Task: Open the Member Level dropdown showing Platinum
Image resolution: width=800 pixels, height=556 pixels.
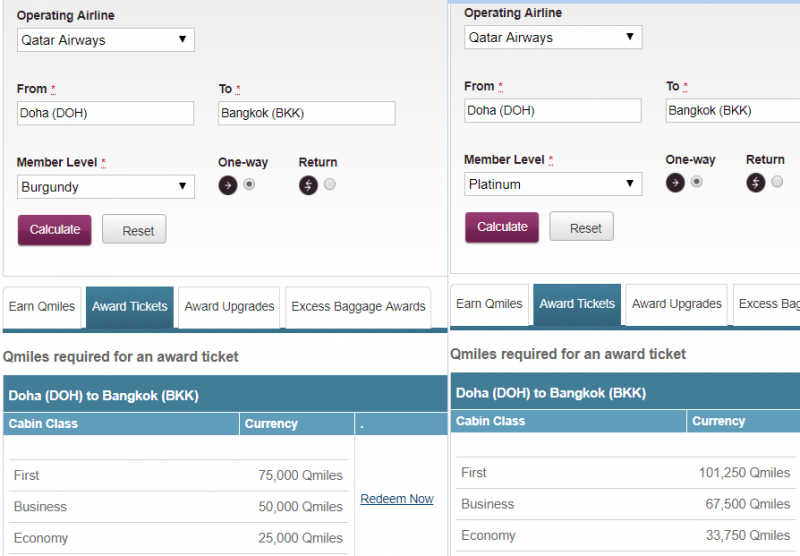Action: coord(553,184)
